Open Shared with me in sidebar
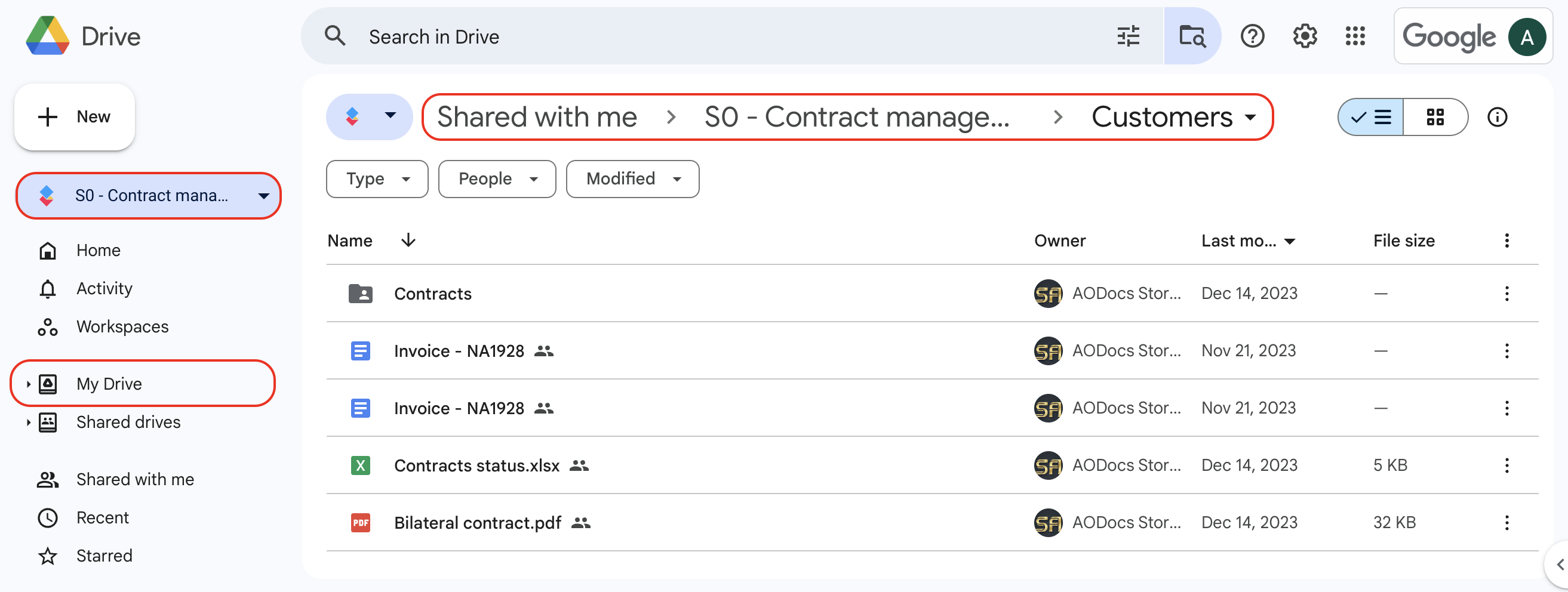This screenshot has height=592, width=1568. (135, 479)
